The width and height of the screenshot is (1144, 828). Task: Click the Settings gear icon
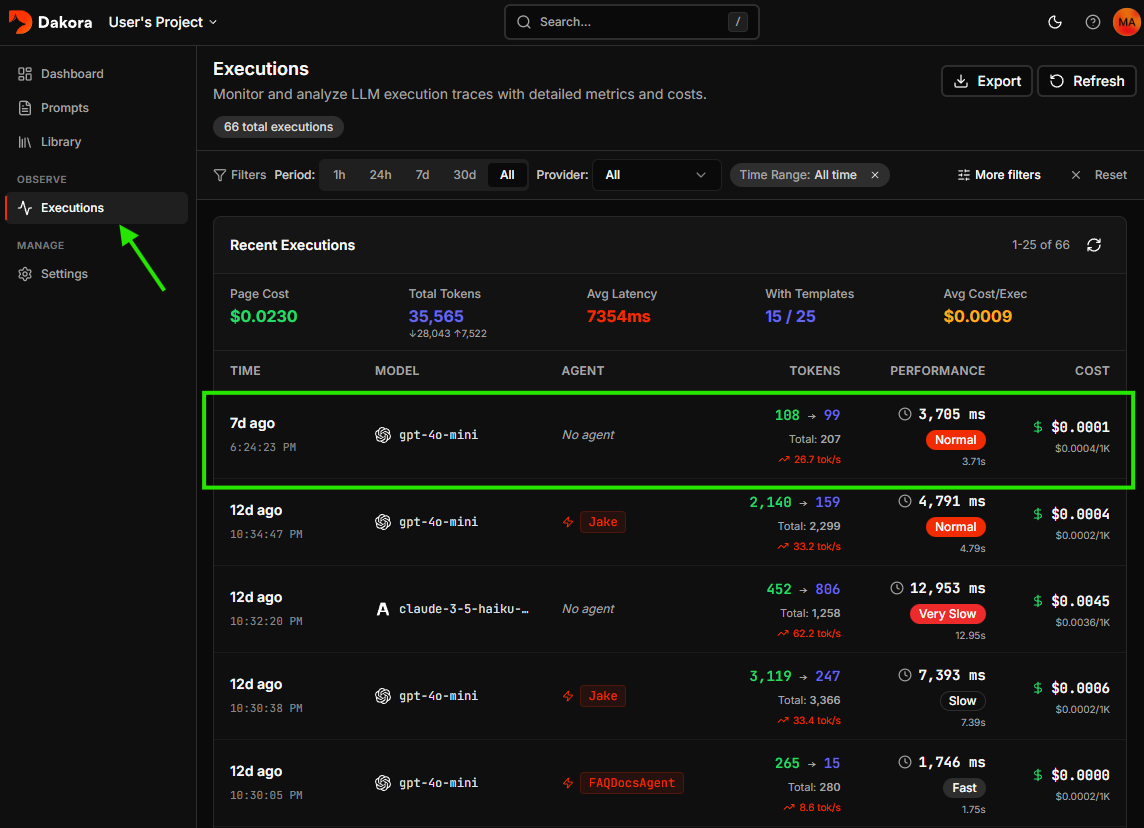click(25, 274)
